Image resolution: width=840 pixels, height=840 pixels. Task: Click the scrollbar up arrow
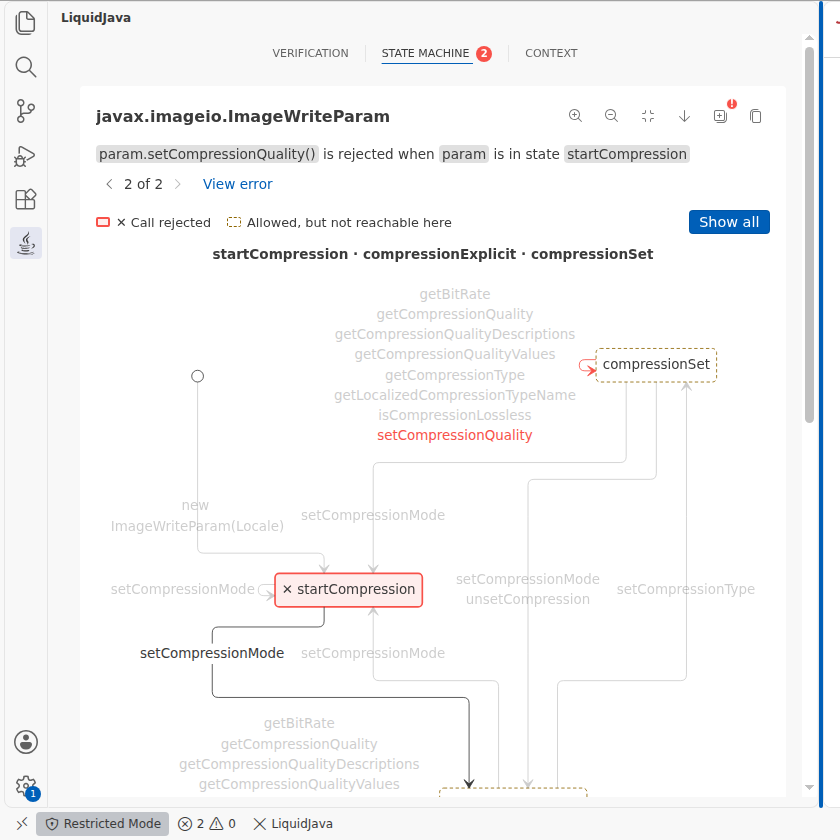pyautogui.click(x=809, y=38)
